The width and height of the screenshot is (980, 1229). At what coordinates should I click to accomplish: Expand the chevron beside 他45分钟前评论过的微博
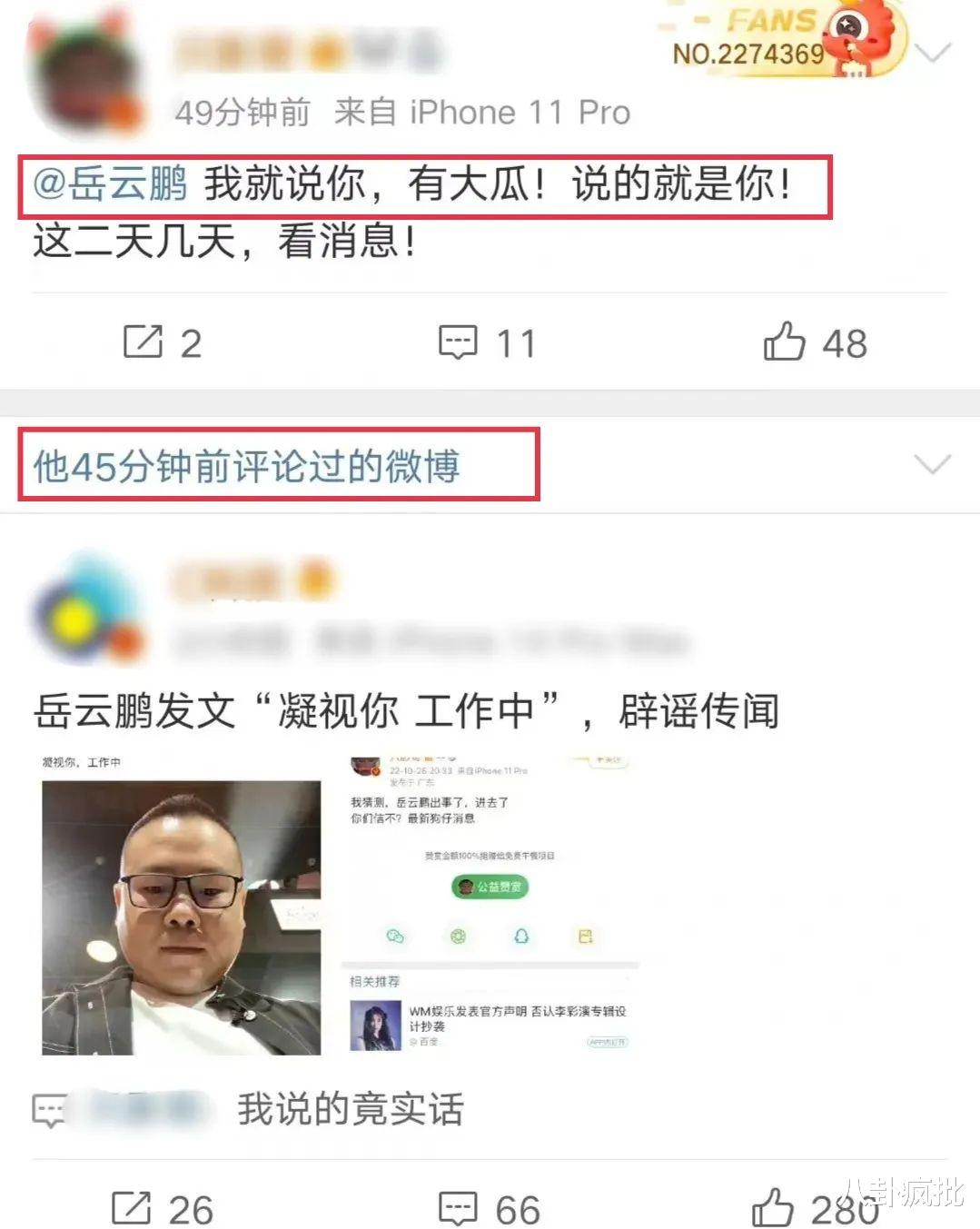933,465
